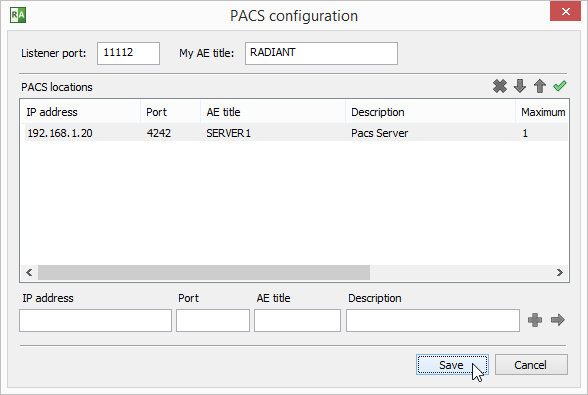Focus the My AE title field

[x=321, y=53]
